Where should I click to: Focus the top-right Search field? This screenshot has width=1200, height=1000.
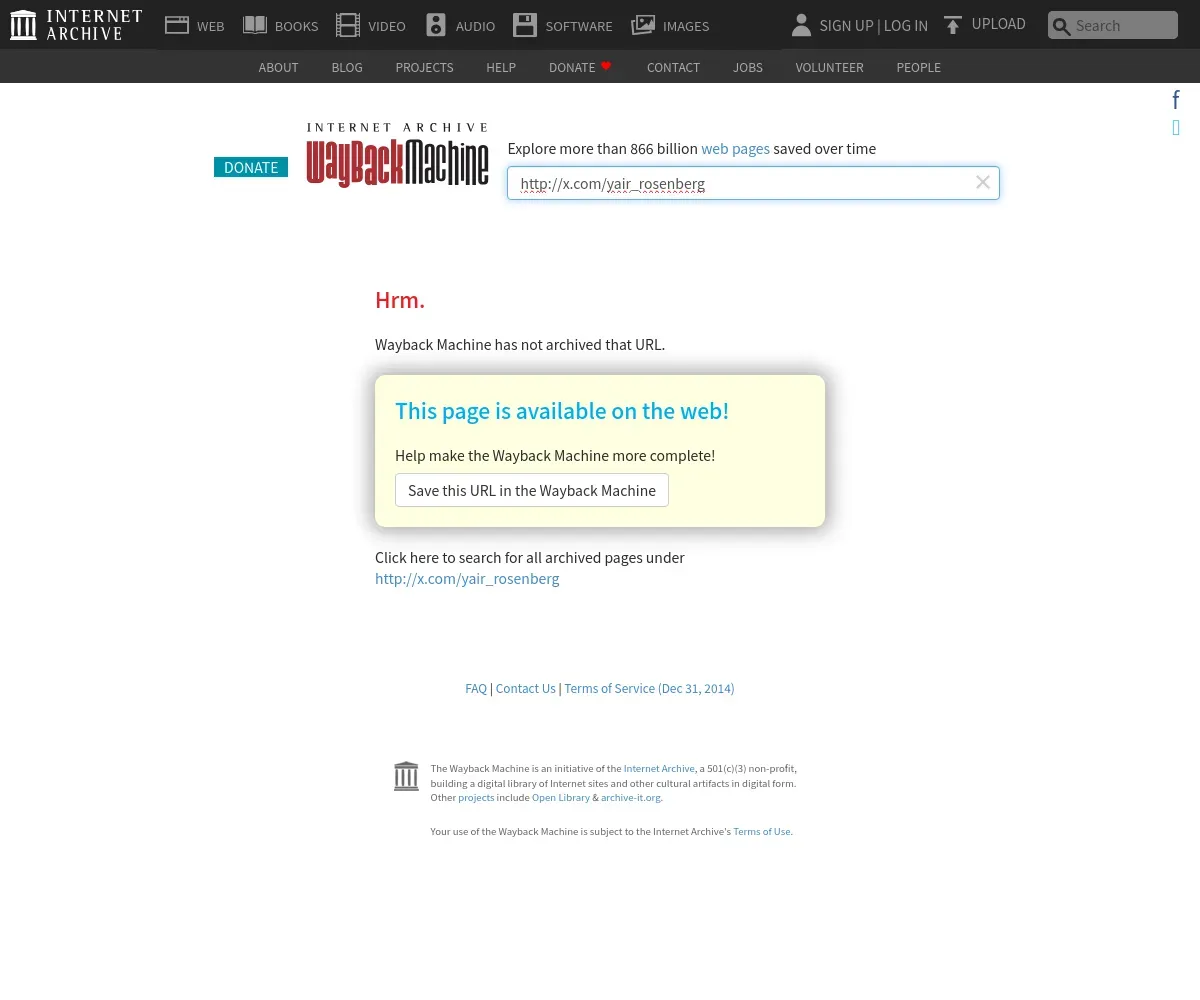click(1113, 25)
